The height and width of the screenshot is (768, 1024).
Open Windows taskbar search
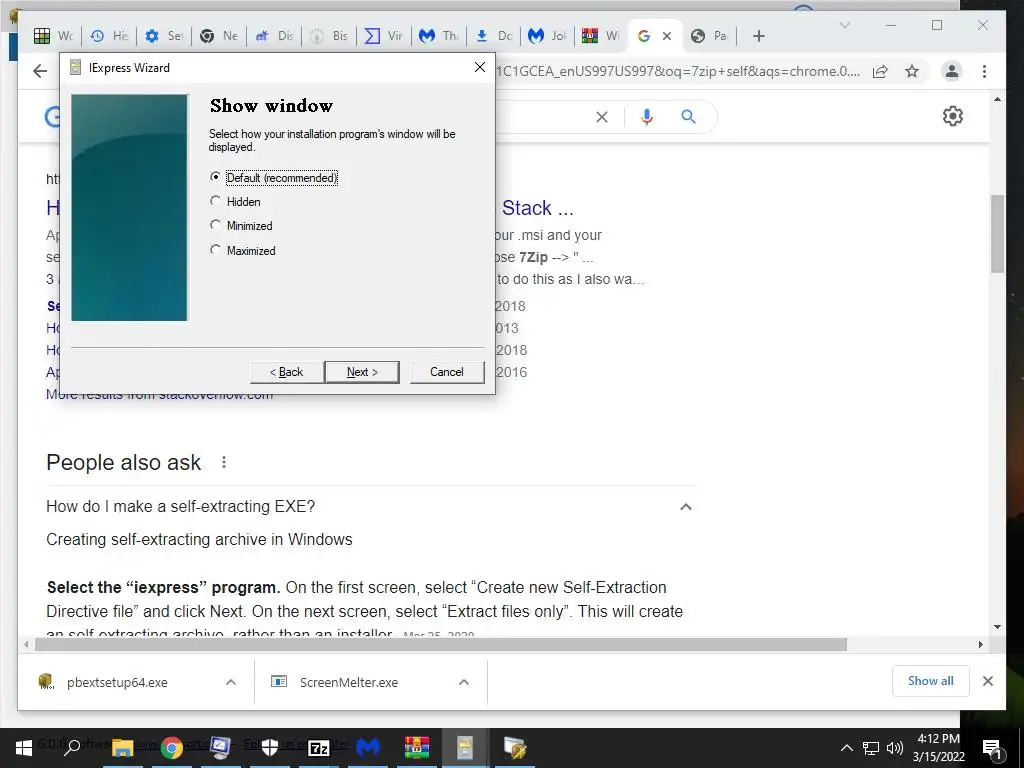(72, 747)
